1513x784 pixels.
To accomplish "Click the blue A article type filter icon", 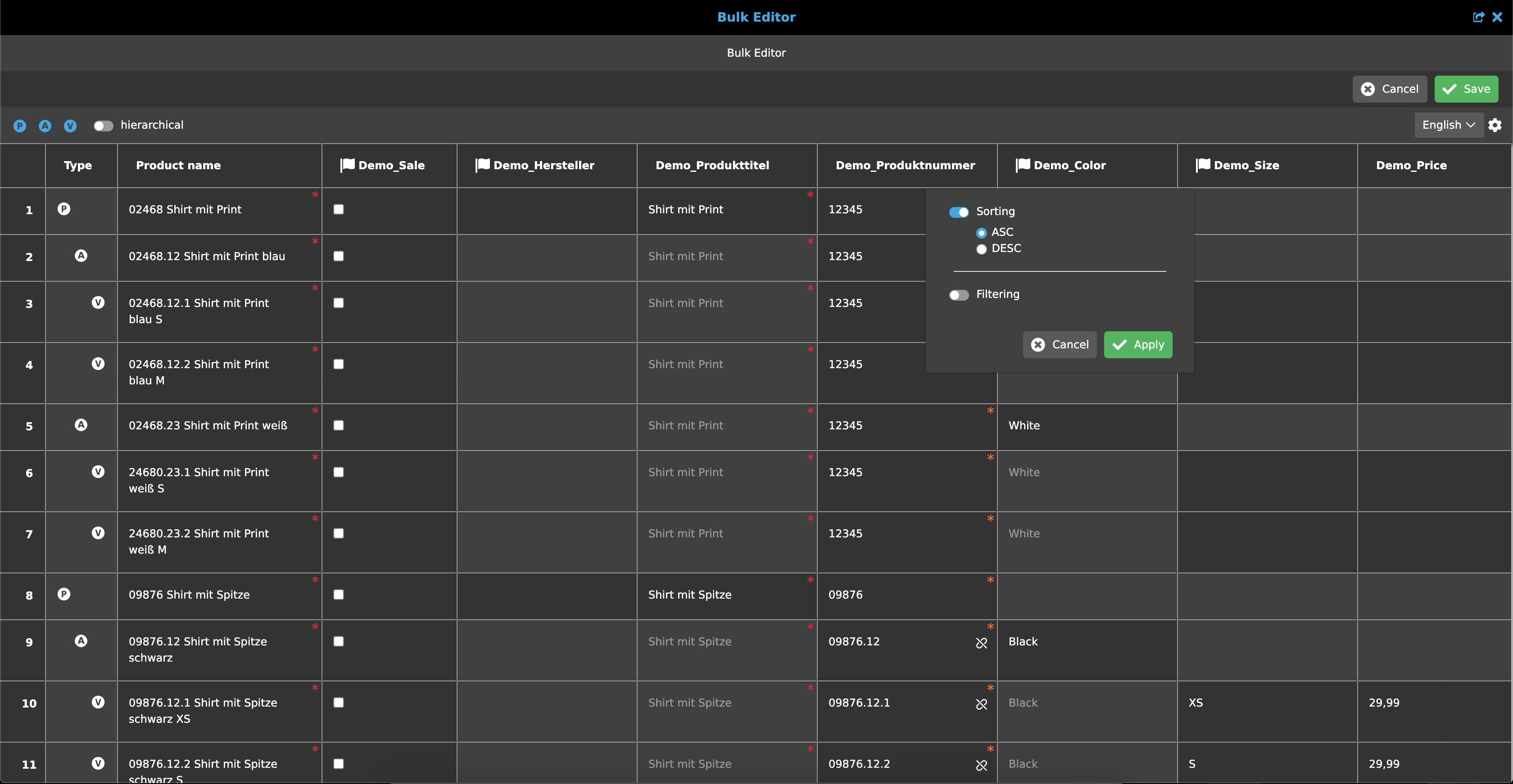I will (45, 126).
